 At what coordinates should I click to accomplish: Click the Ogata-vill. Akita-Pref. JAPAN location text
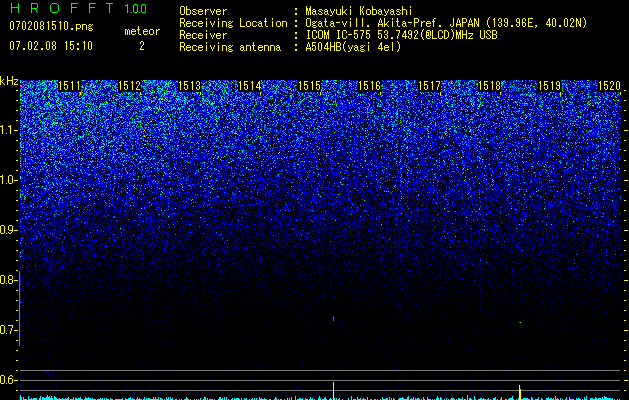pyautogui.click(x=446, y=23)
